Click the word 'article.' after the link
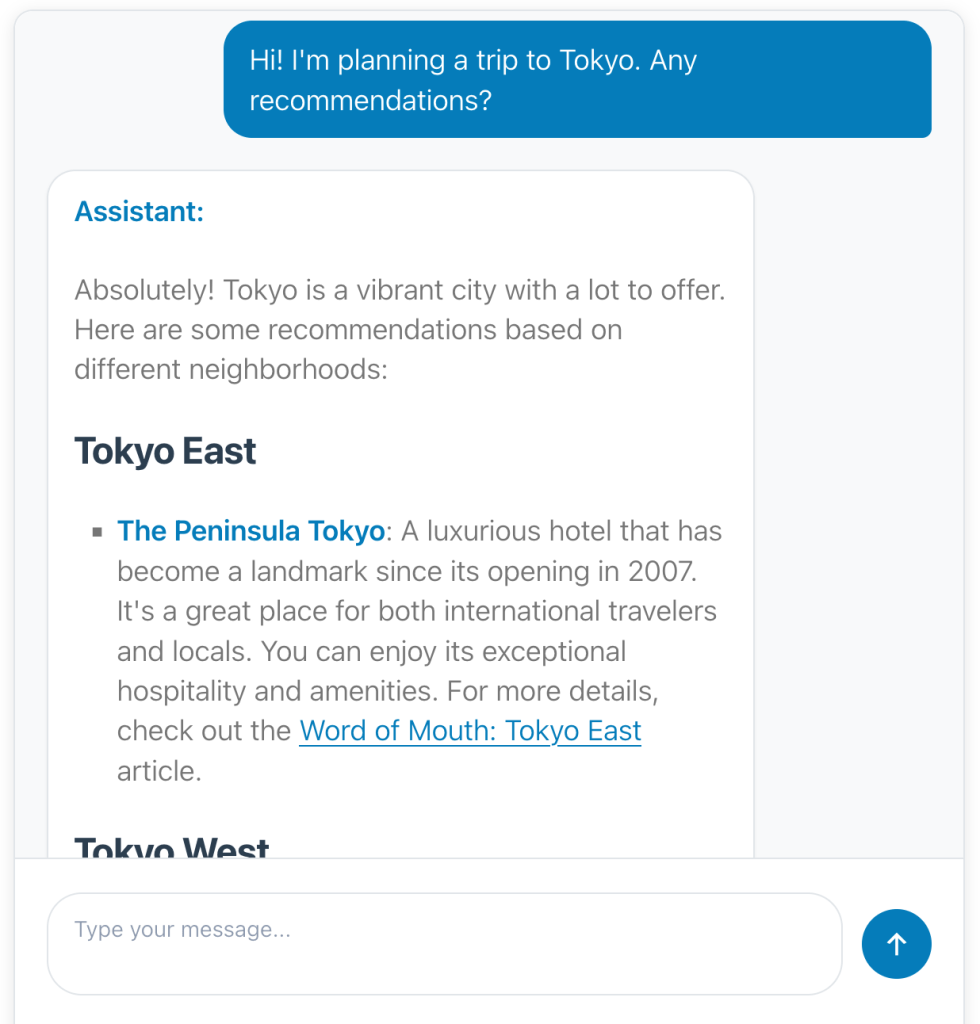 click(x=159, y=771)
